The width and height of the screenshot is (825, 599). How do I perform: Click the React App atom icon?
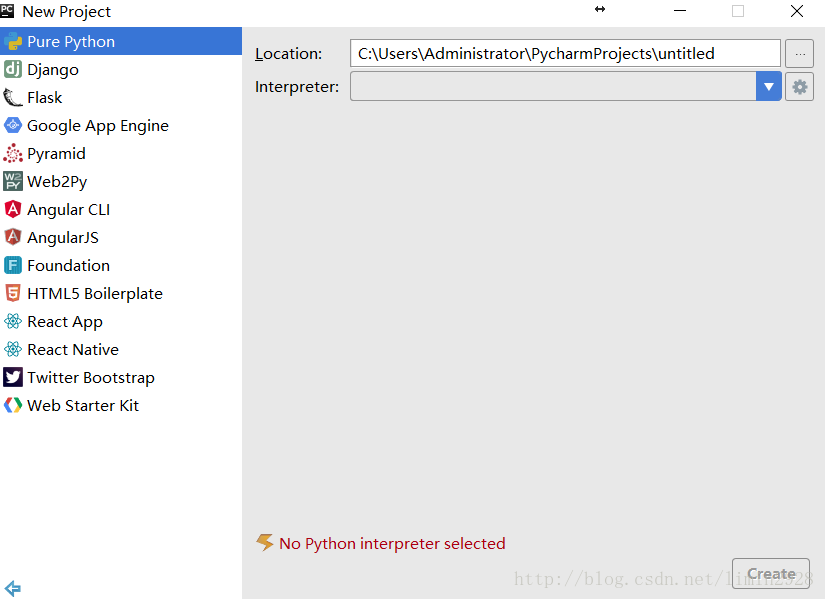[x=13, y=321]
